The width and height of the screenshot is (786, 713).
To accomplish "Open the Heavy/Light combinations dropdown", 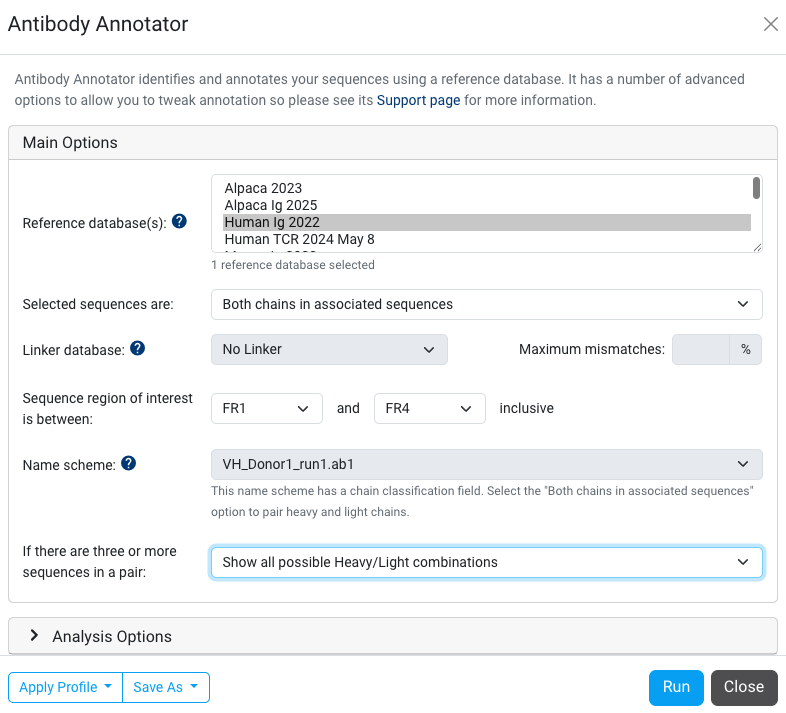I will pos(486,562).
